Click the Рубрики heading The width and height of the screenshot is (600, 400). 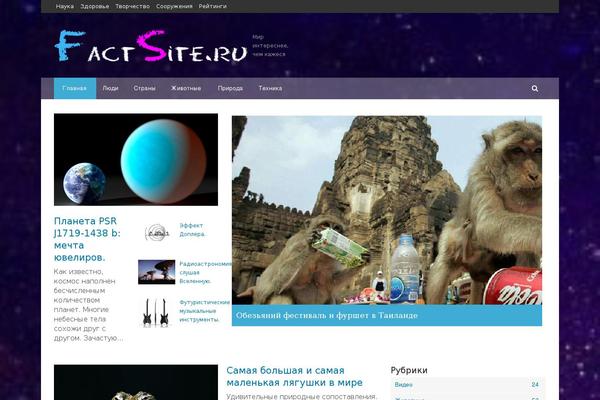coord(409,370)
